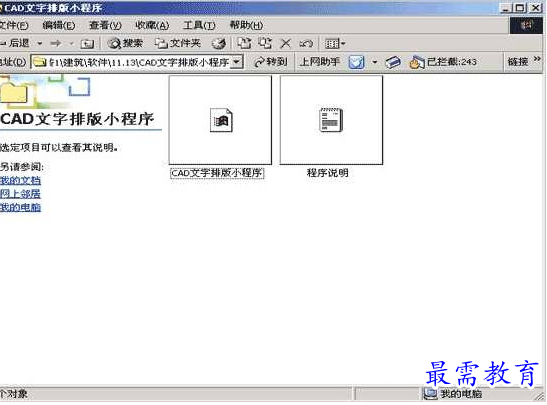This screenshot has width=547, height=405.
Task: Click the History clock icon
Action: coord(219,44)
